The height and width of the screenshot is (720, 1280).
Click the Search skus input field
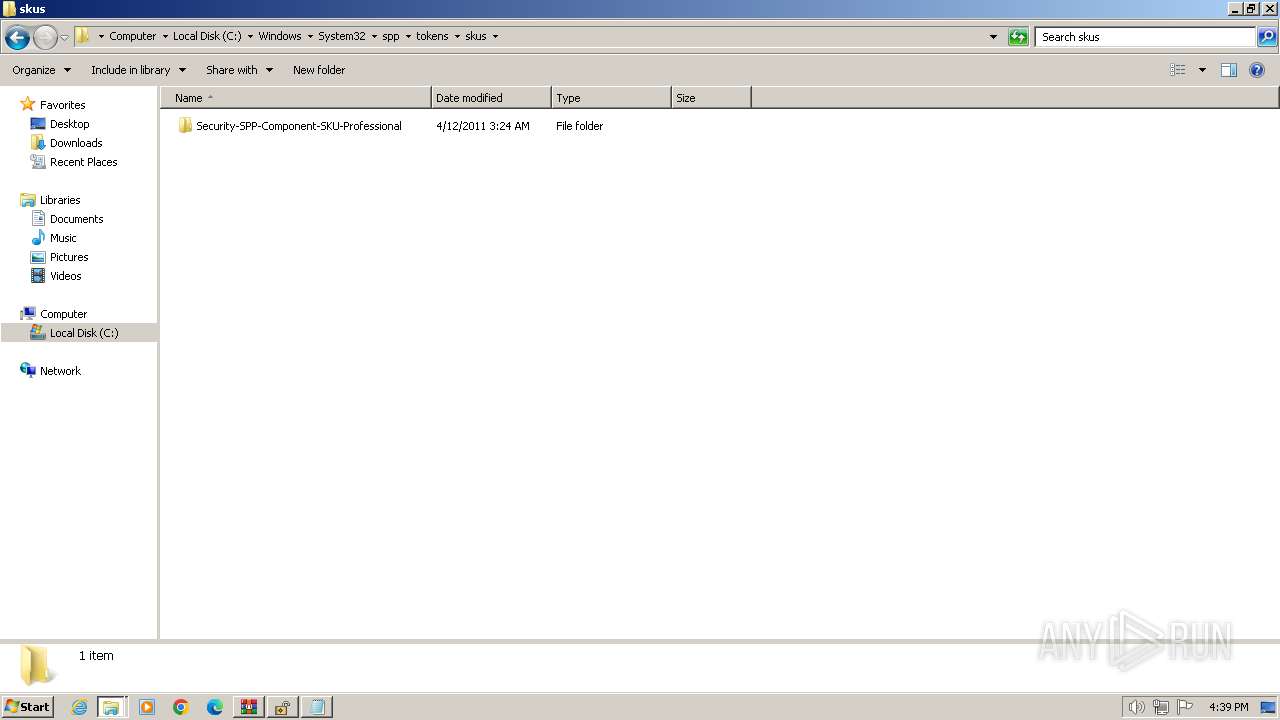(1145, 37)
